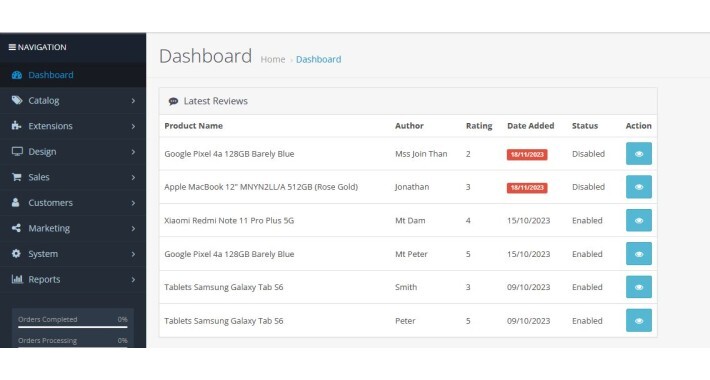Click the Sales shopping cart icon
Viewport: 710px width, 380px height.
17,177
